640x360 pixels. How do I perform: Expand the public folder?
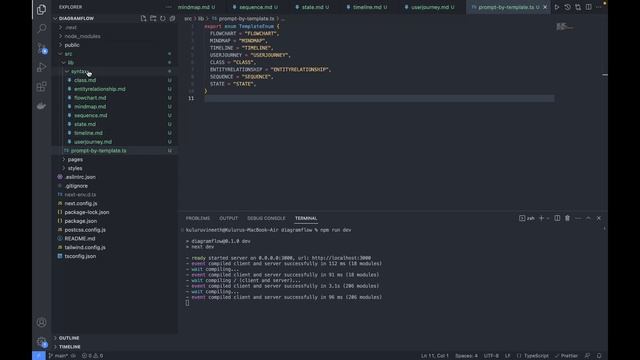click(x=72, y=45)
